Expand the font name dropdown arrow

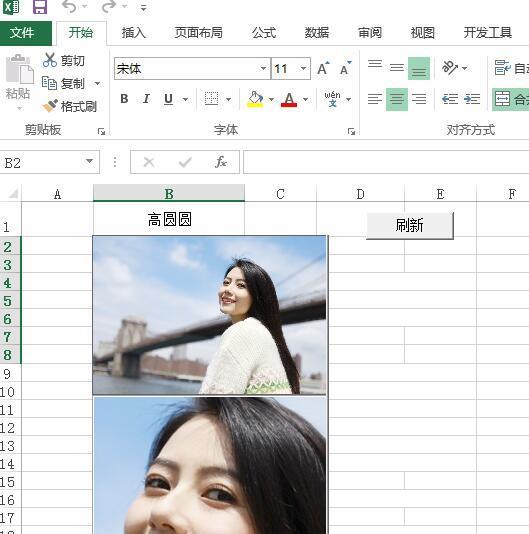(x=263, y=68)
